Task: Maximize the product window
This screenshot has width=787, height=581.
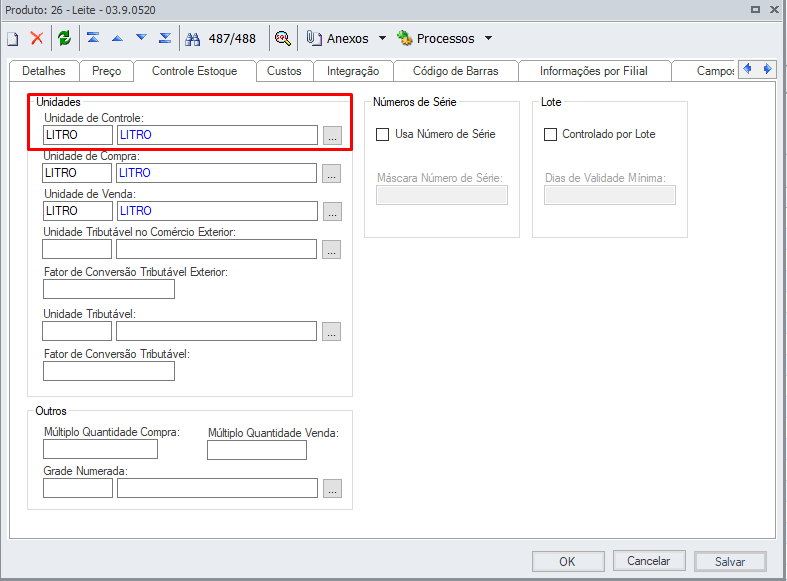Action: click(755, 10)
